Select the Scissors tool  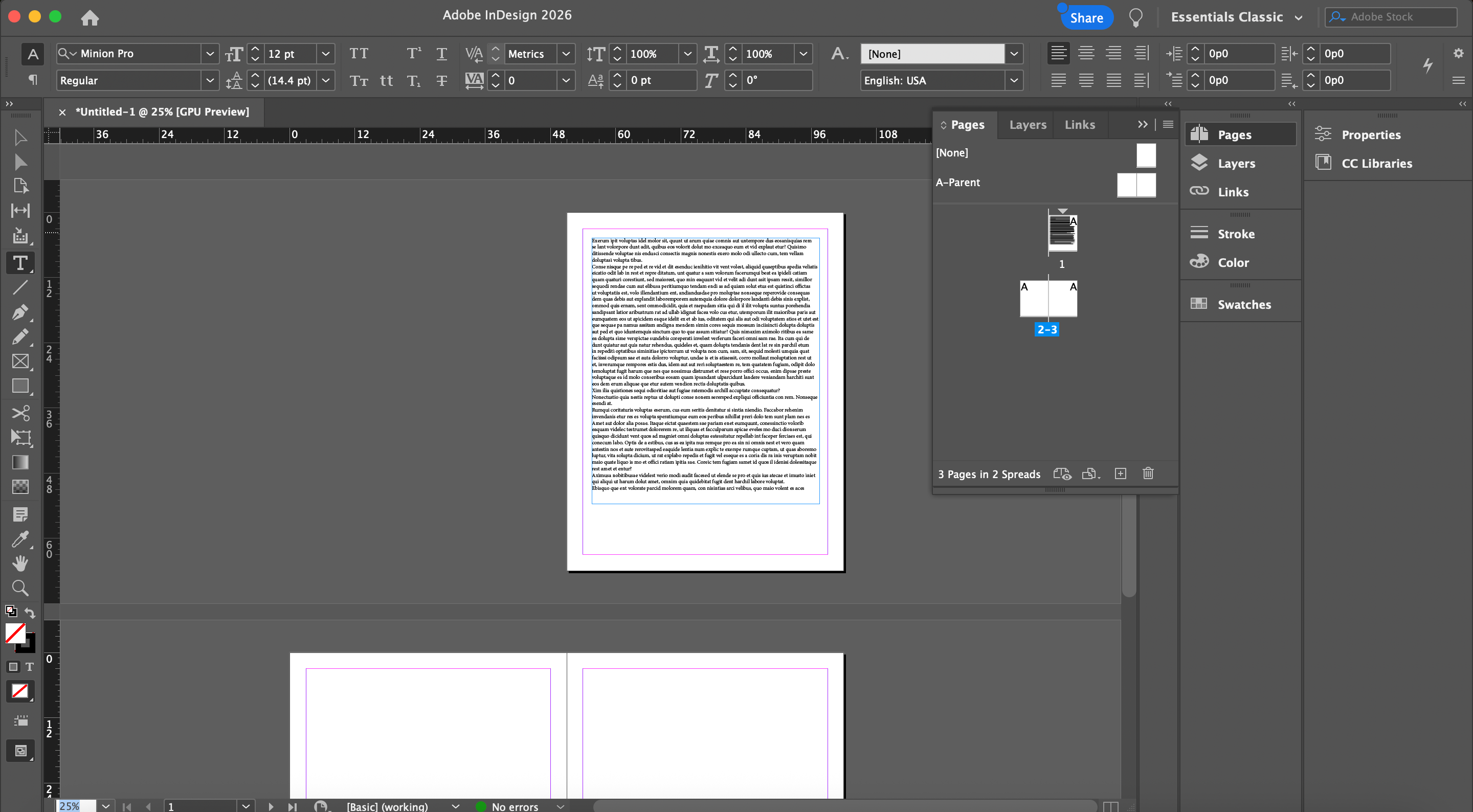[x=19, y=413]
